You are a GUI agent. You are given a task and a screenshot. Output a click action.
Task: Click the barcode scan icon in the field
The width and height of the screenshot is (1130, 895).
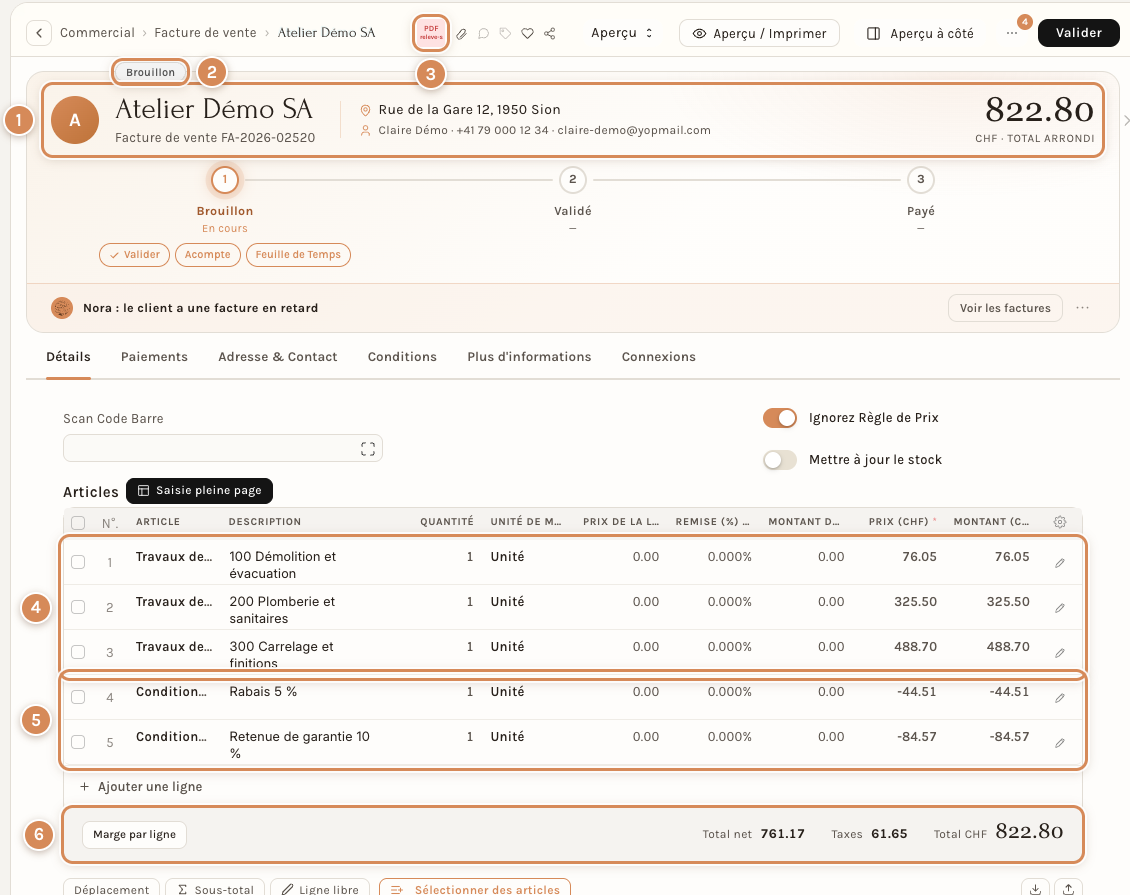pyautogui.click(x=368, y=449)
